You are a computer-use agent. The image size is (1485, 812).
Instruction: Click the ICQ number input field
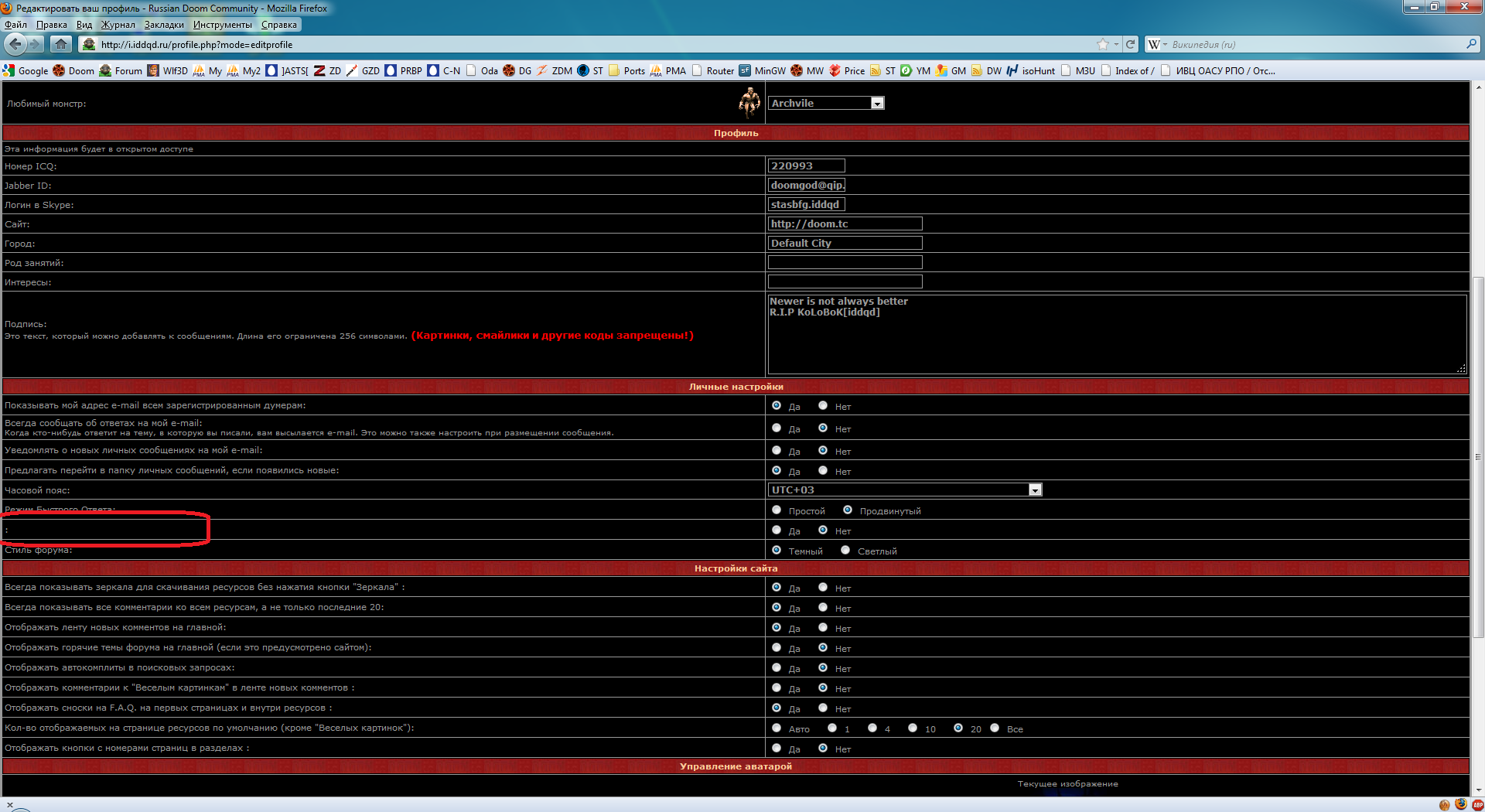[x=806, y=166]
